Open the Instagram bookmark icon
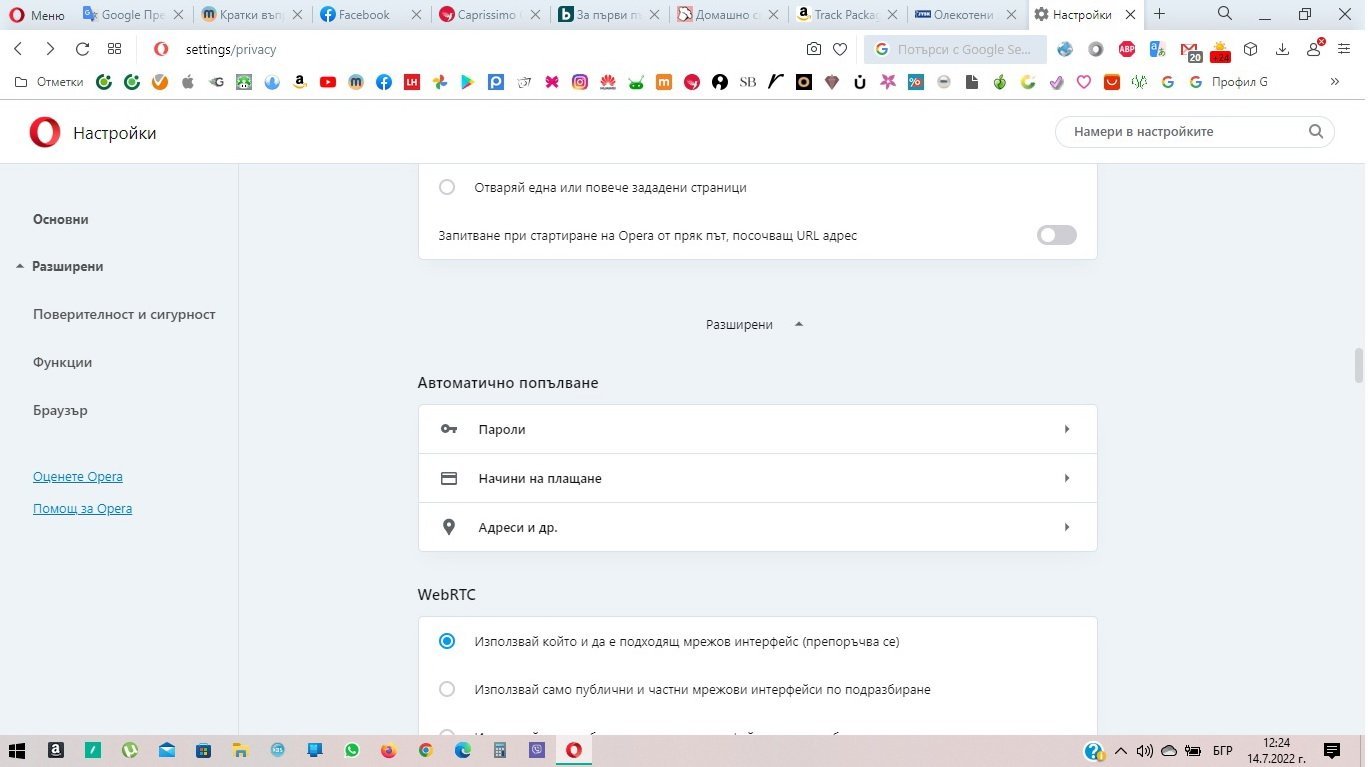Image resolution: width=1368 pixels, height=767 pixels. click(x=580, y=82)
